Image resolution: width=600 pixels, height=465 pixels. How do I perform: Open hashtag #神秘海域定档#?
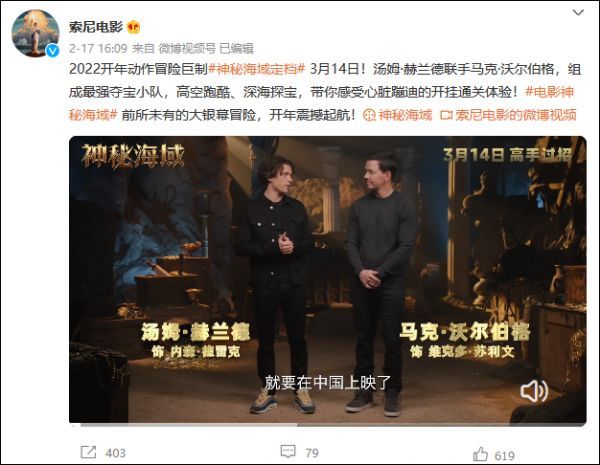point(256,69)
